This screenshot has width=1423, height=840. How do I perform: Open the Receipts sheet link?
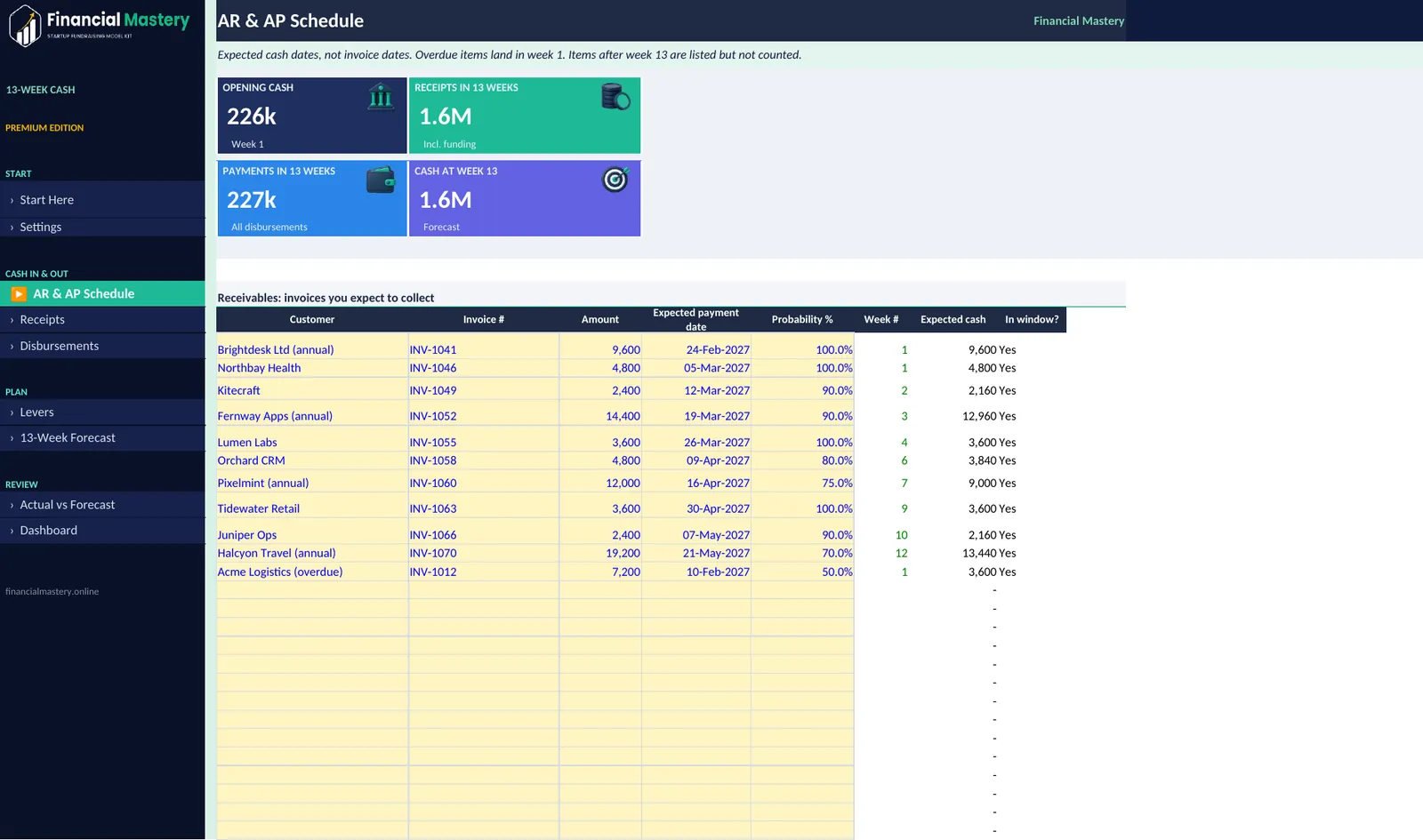[x=102, y=319]
